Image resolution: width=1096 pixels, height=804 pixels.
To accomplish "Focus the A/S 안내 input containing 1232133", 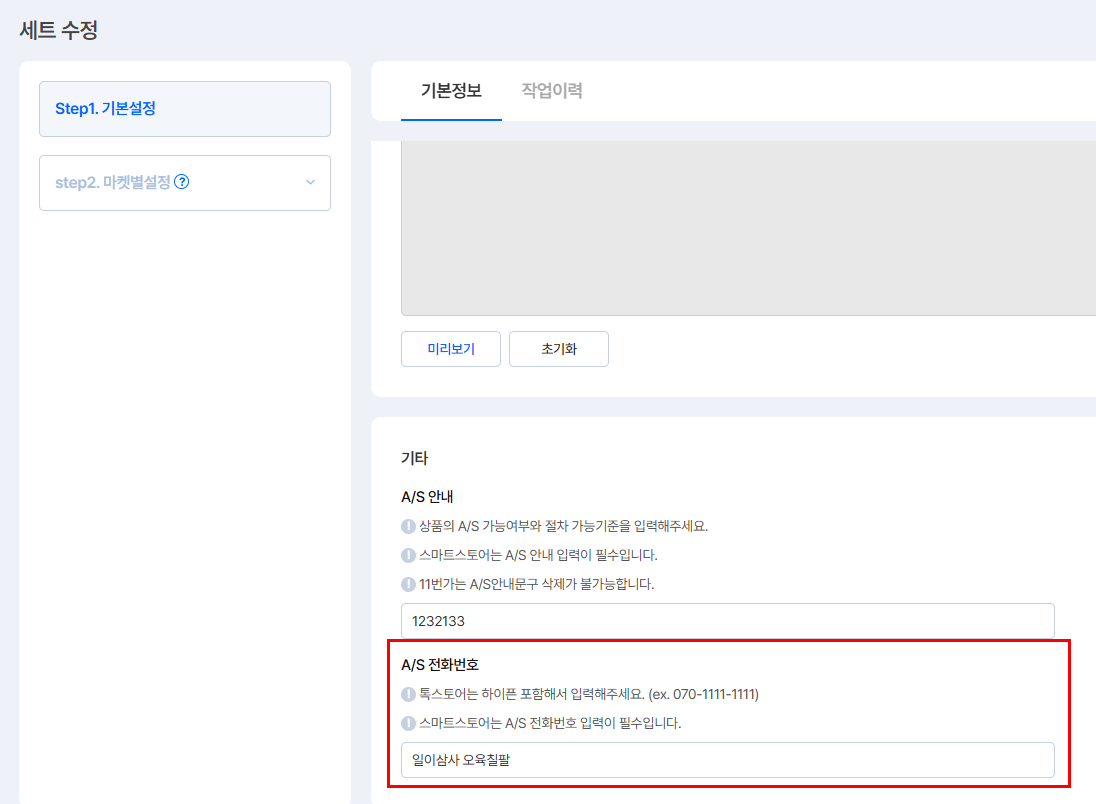I will (728, 621).
